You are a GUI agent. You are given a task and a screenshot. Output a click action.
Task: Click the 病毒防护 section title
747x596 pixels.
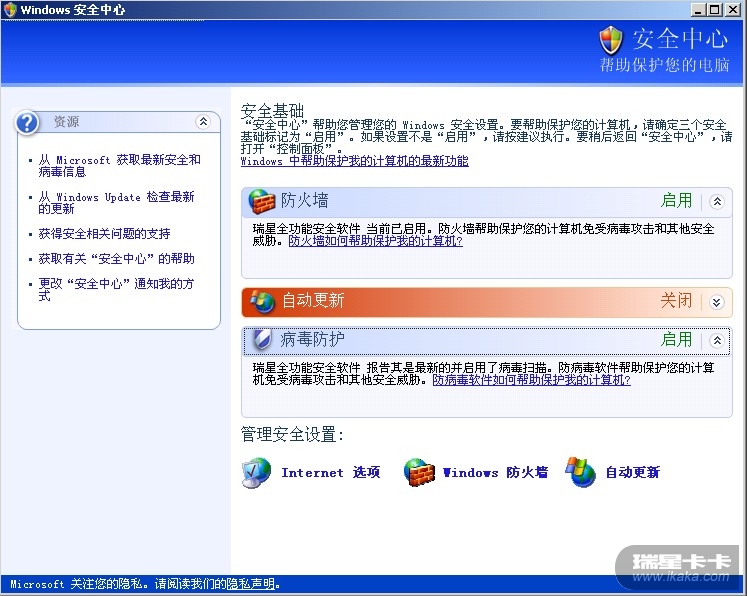click(x=312, y=339)
